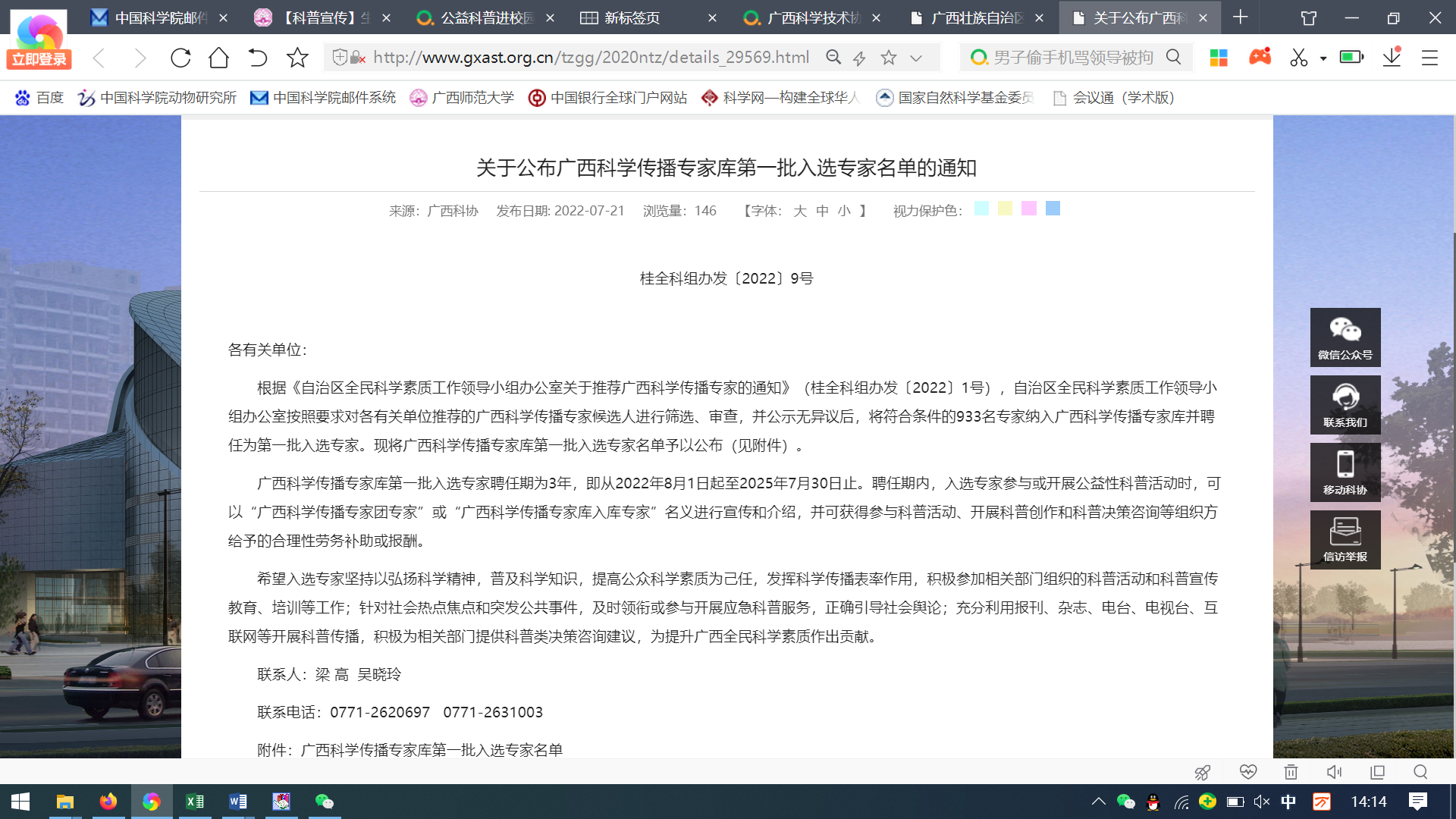Expand the dropdown arrow beside scissors tool
This screenshot has height=819, width=1456.
pyautogui.click(x=1323, y=58)
